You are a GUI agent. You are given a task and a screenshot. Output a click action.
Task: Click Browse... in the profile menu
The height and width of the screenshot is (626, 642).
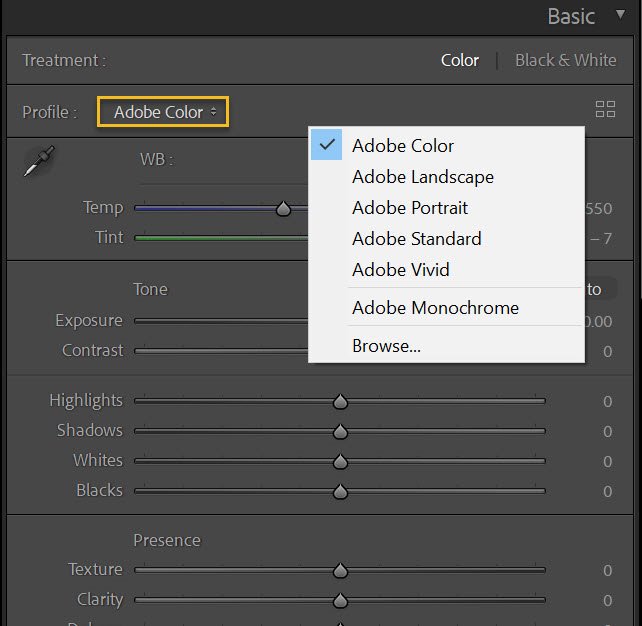(x=386, y=346)
